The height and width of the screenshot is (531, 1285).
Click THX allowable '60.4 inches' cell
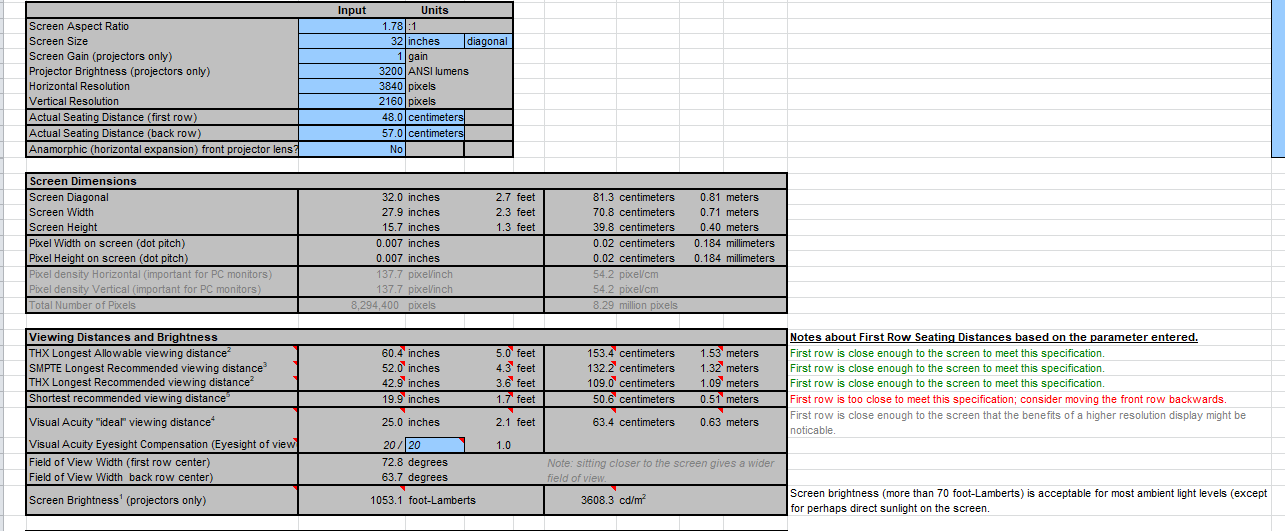411,353
